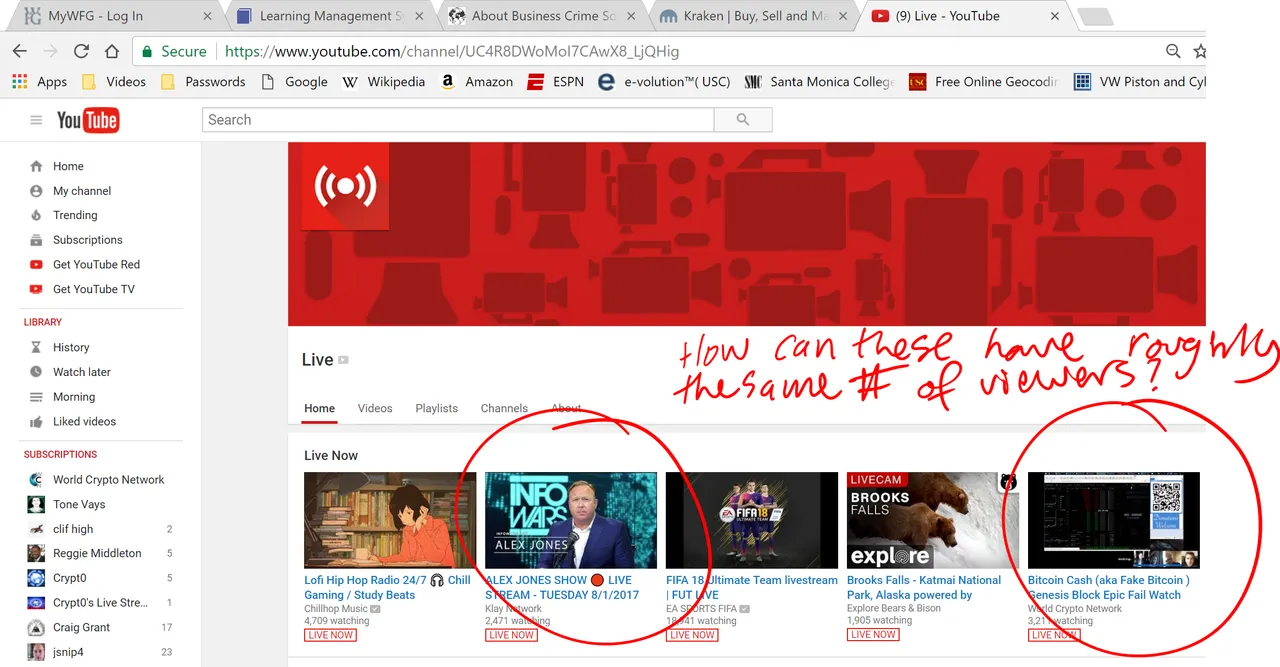Open the Lofi Hip Hop Radio thumbnail
1280x667 pixels.
[x=390, y=520]
